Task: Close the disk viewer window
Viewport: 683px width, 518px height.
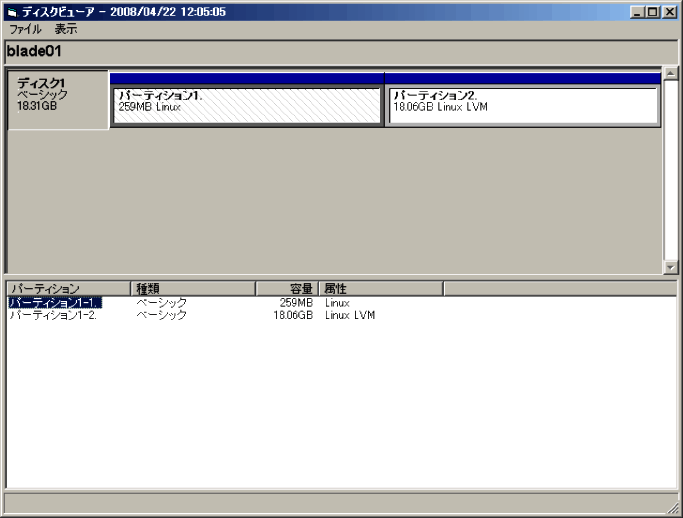Action: [669, 12]
